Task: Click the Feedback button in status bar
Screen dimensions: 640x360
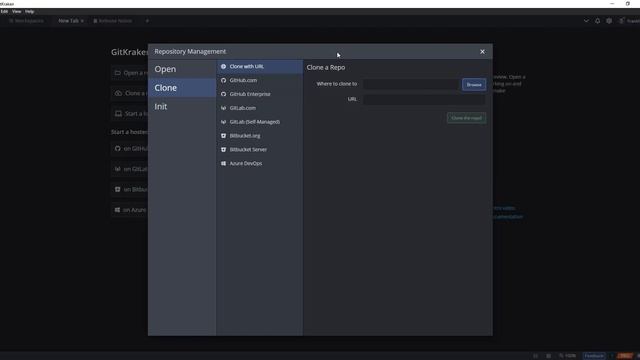Action: (594, 356)
